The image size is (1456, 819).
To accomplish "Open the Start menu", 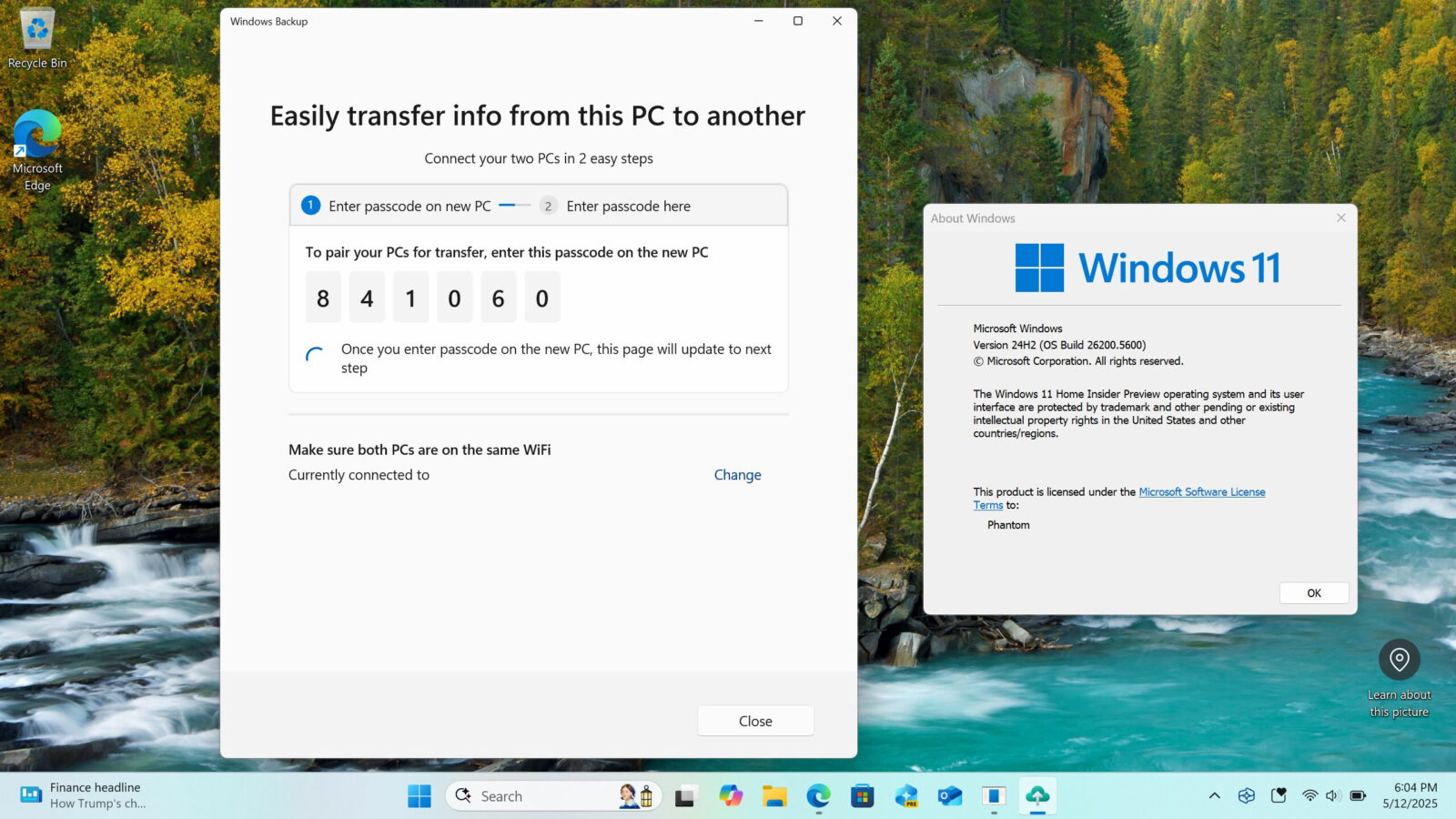I will click(419, 796).
